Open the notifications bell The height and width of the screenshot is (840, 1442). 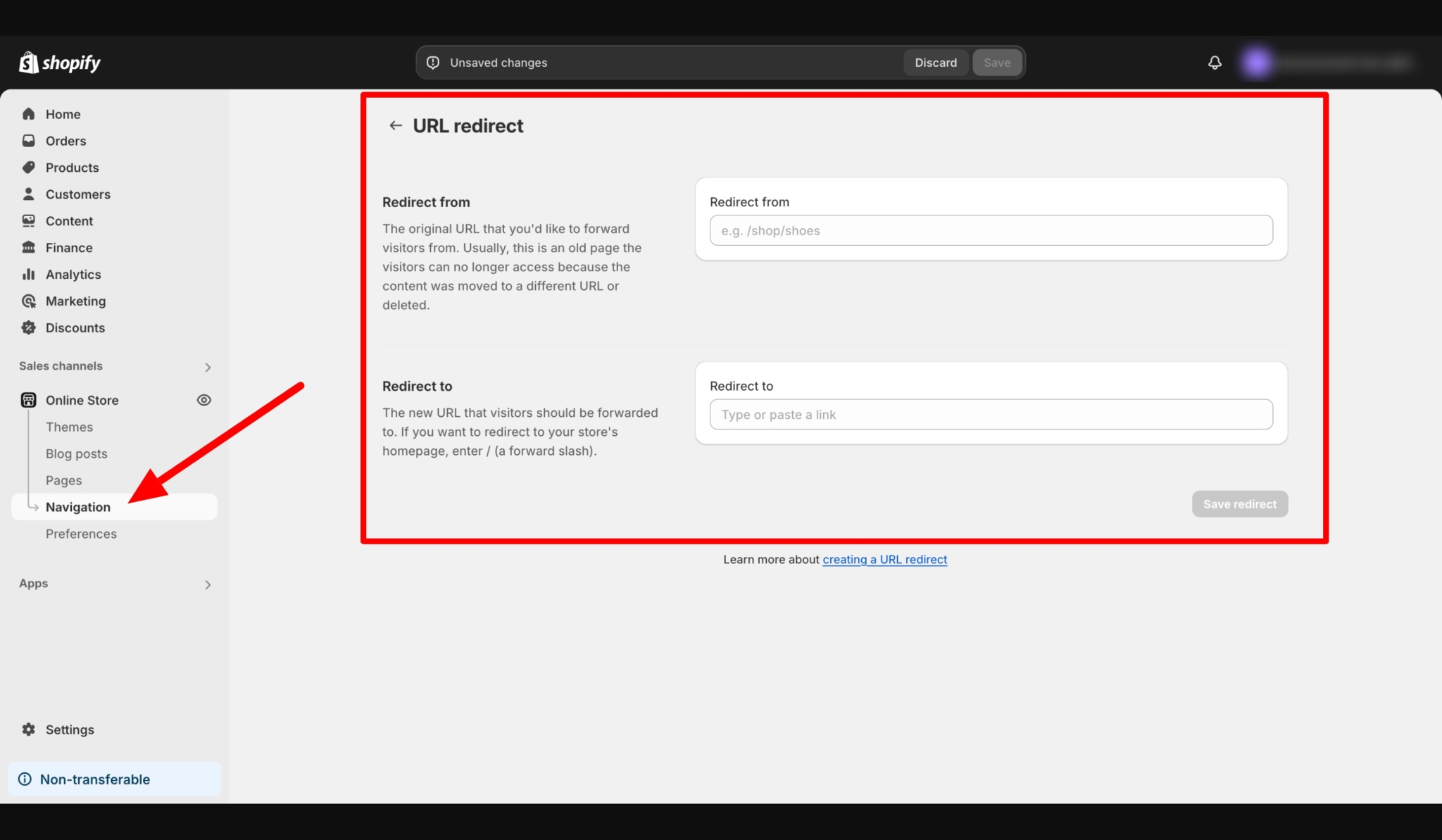[x=1214, y=62]
